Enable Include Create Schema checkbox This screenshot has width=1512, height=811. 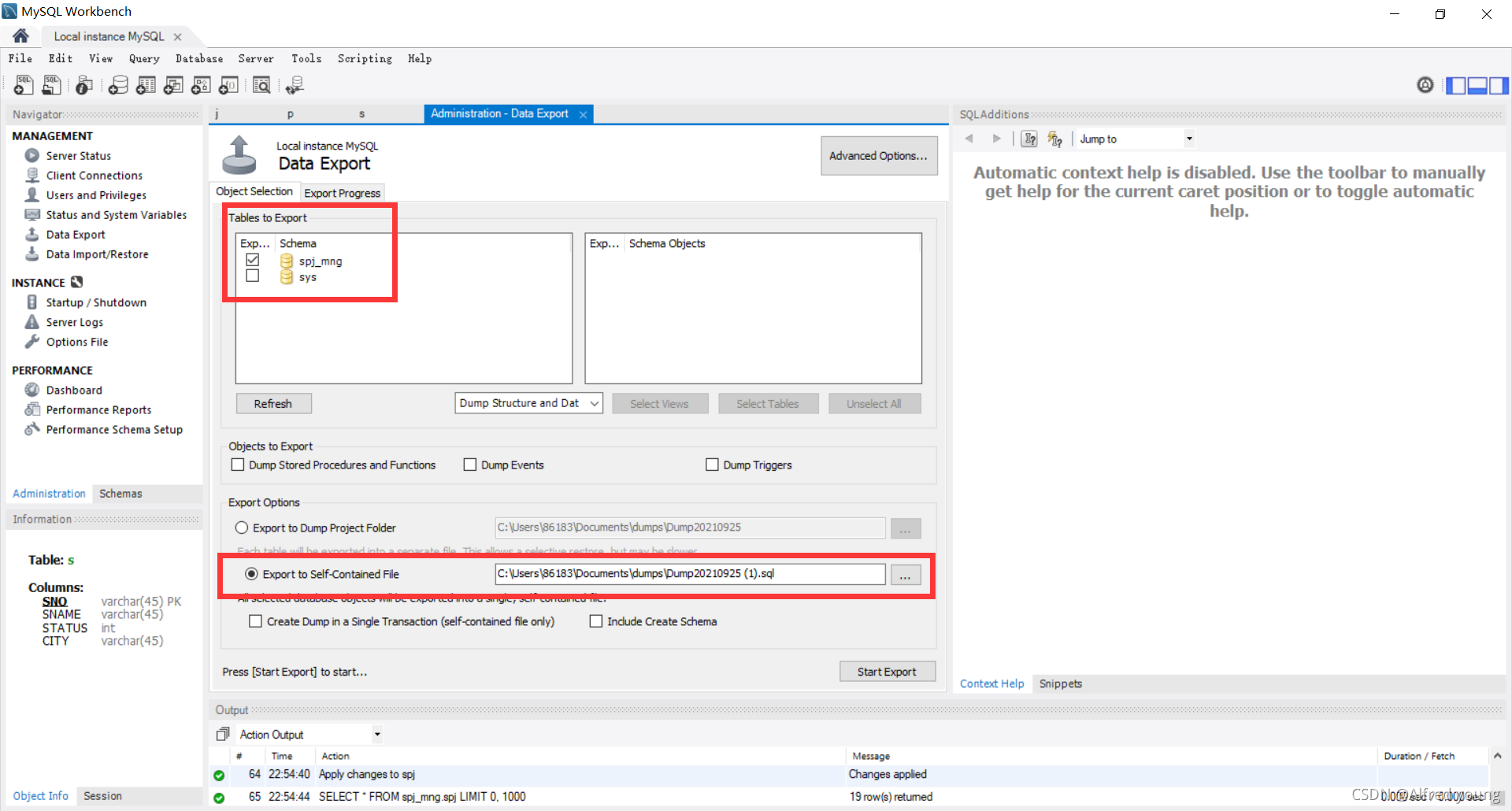point(596,621)
